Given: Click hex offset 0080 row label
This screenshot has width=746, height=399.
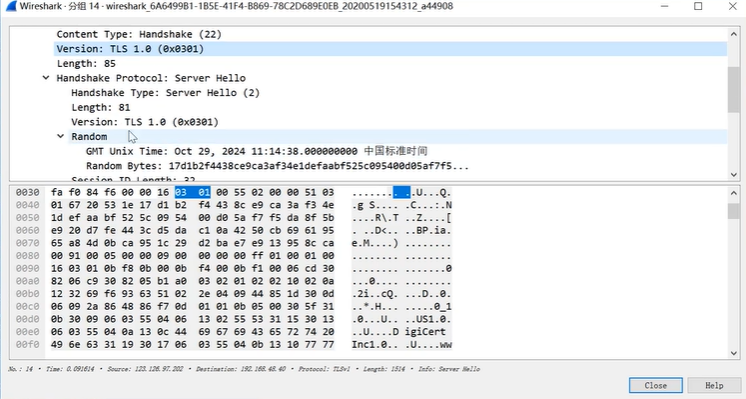Looking at the screenshot, I should point(28,255).
